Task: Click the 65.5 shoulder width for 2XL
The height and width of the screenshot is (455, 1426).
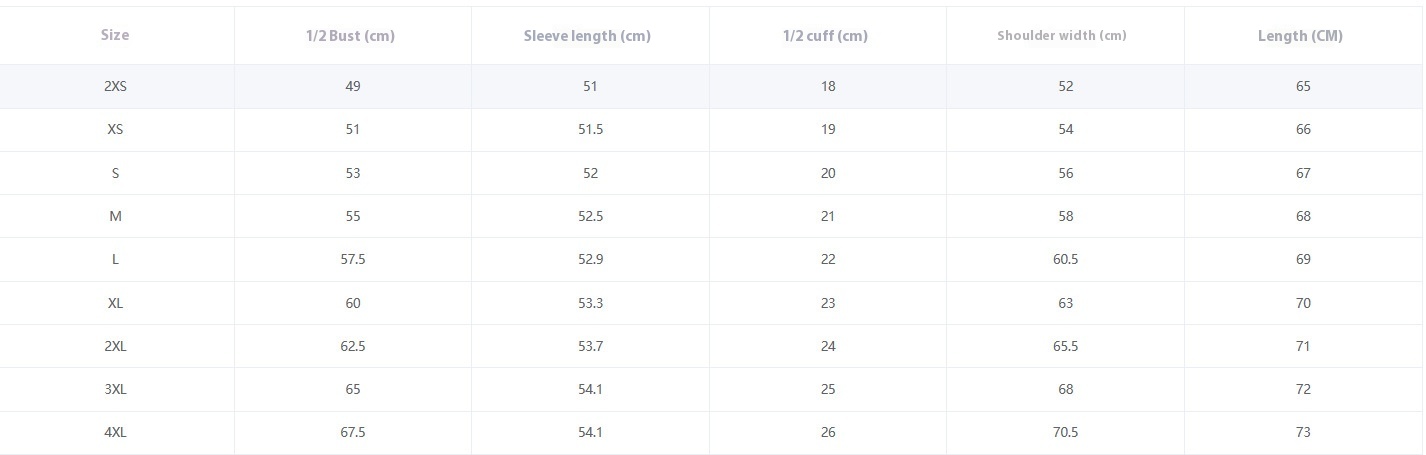Action: pos(1065,346)
